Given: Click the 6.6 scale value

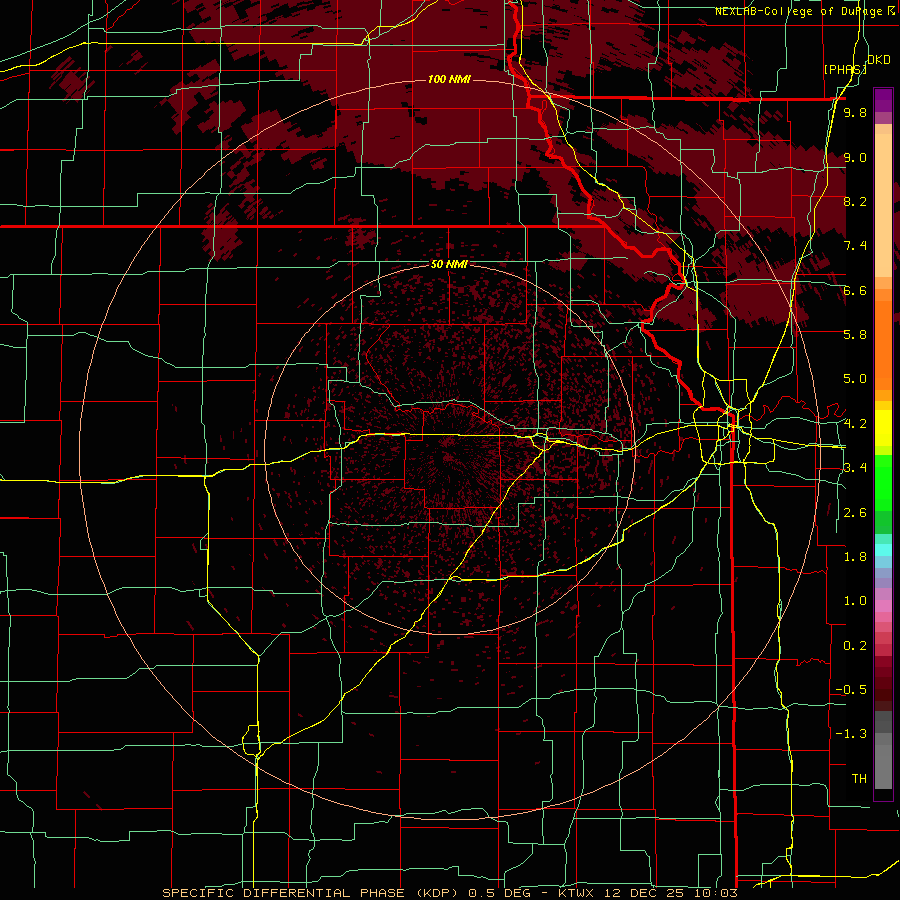Looking at the screenshot, I should (x=855, y=290).
